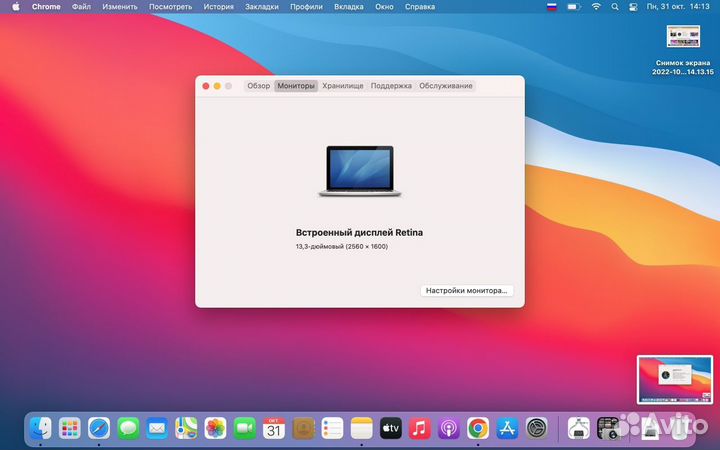Viewport: 720px width, 450px height.
Task: Select the Мониторы tab
Action: [x=296, y=86]
